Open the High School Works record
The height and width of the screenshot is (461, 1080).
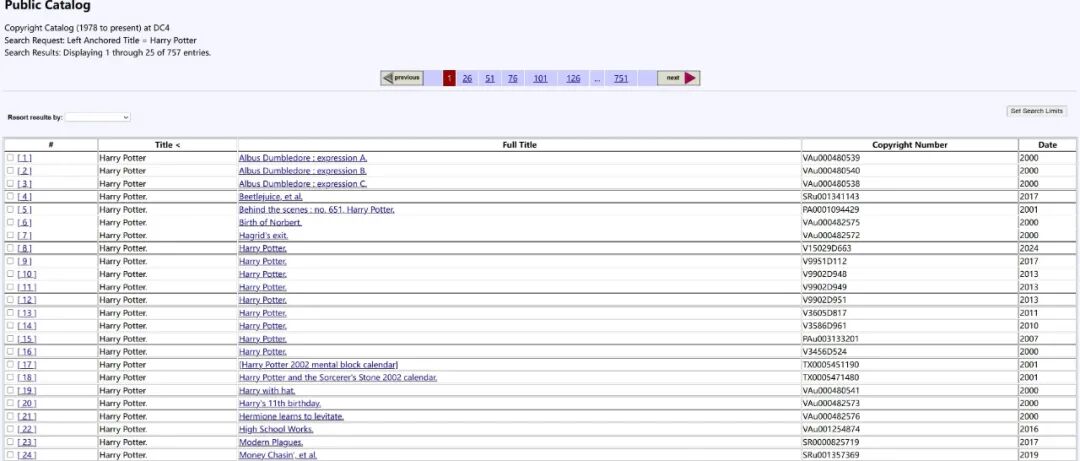pyautogui.click(x=276, y=429)
